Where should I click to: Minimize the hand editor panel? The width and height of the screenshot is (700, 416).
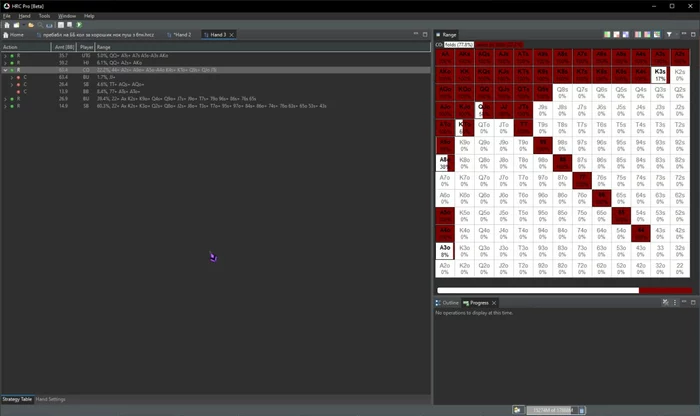coord(416,34)
